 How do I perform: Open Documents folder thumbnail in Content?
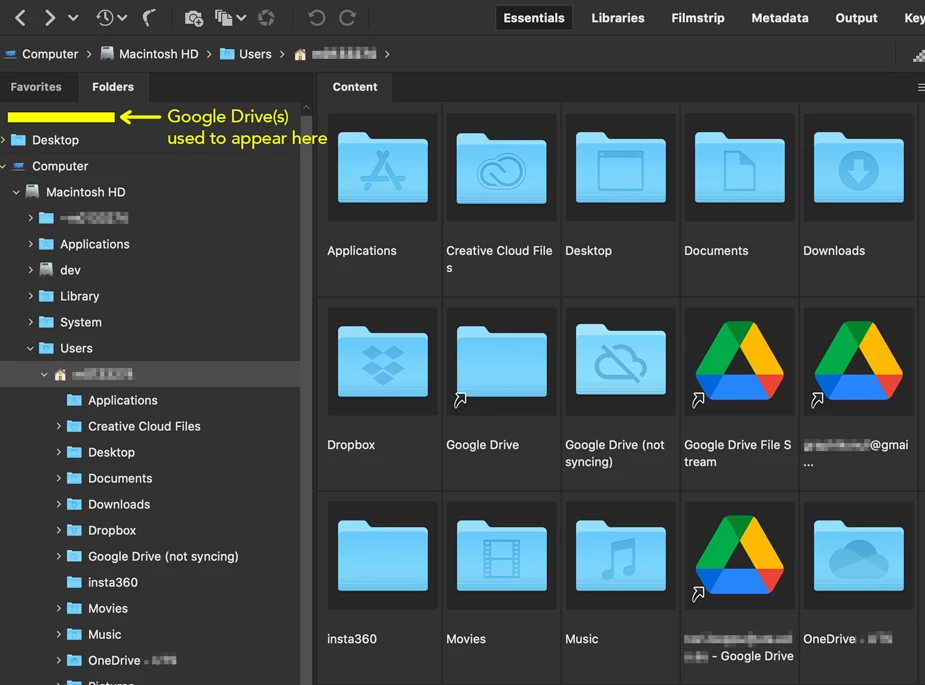(739, 168)
